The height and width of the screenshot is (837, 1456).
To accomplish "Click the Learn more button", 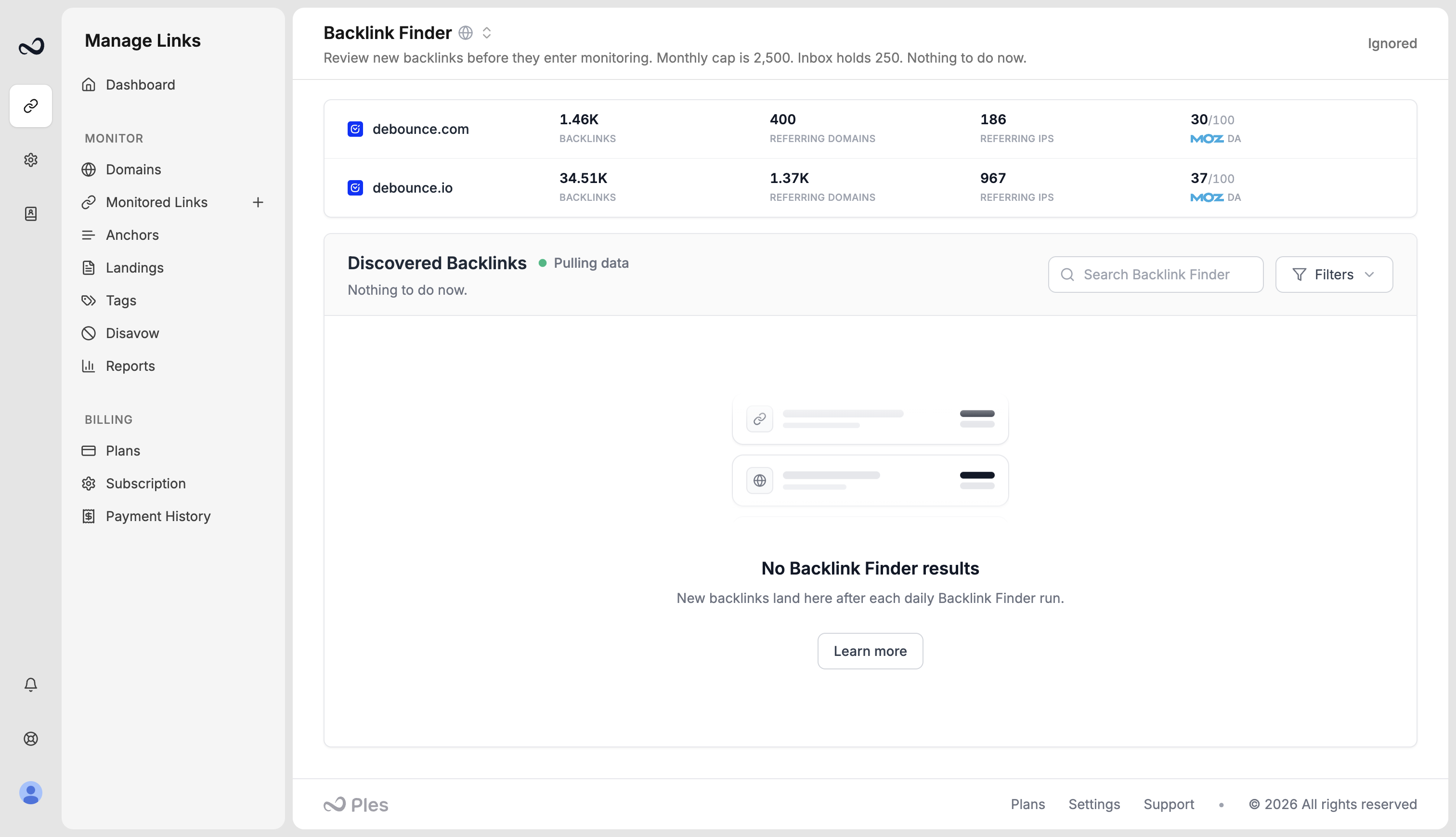I will pyautogui.click(x=870, y=651).
